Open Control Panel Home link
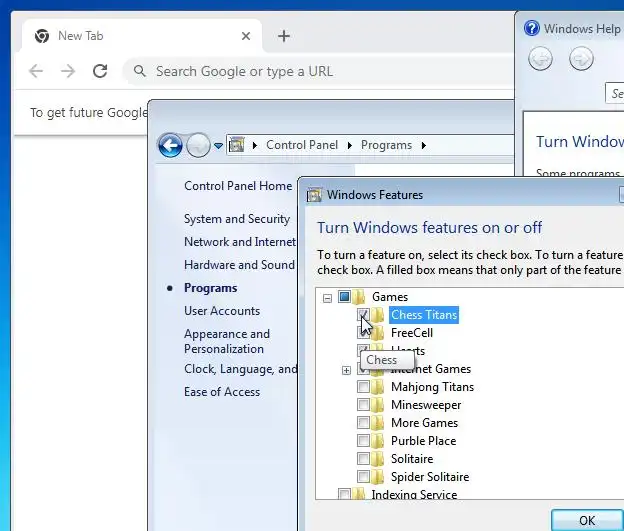This screenshot has height=531, width=624. [238, 186]
